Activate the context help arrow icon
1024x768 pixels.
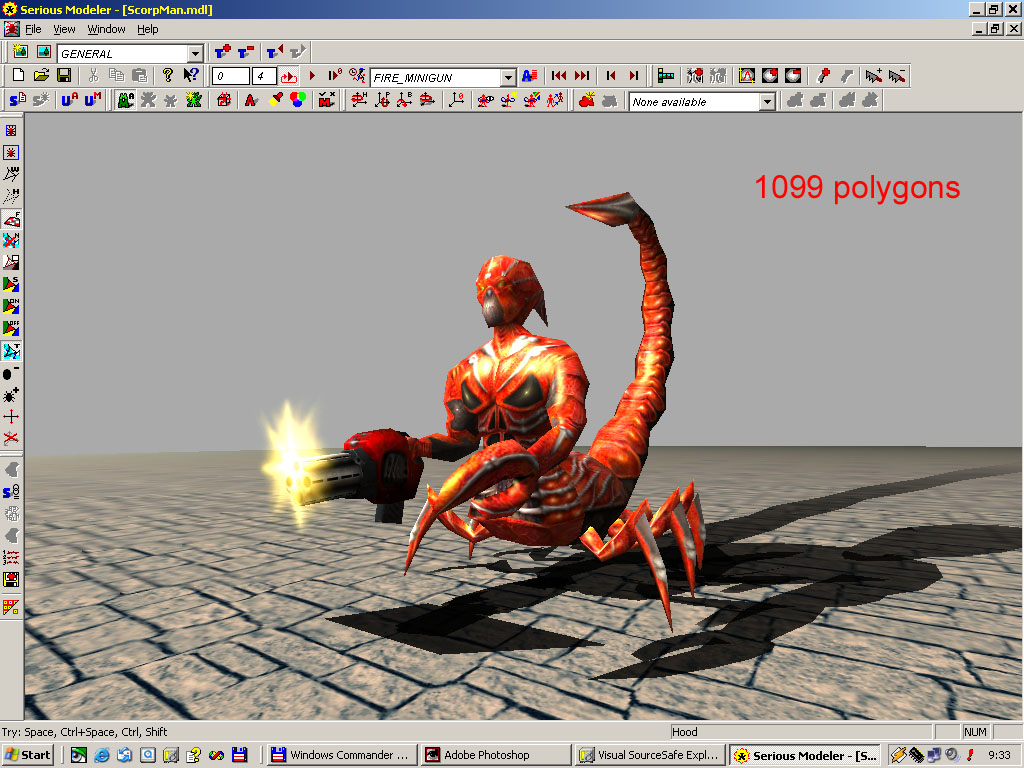191,76
